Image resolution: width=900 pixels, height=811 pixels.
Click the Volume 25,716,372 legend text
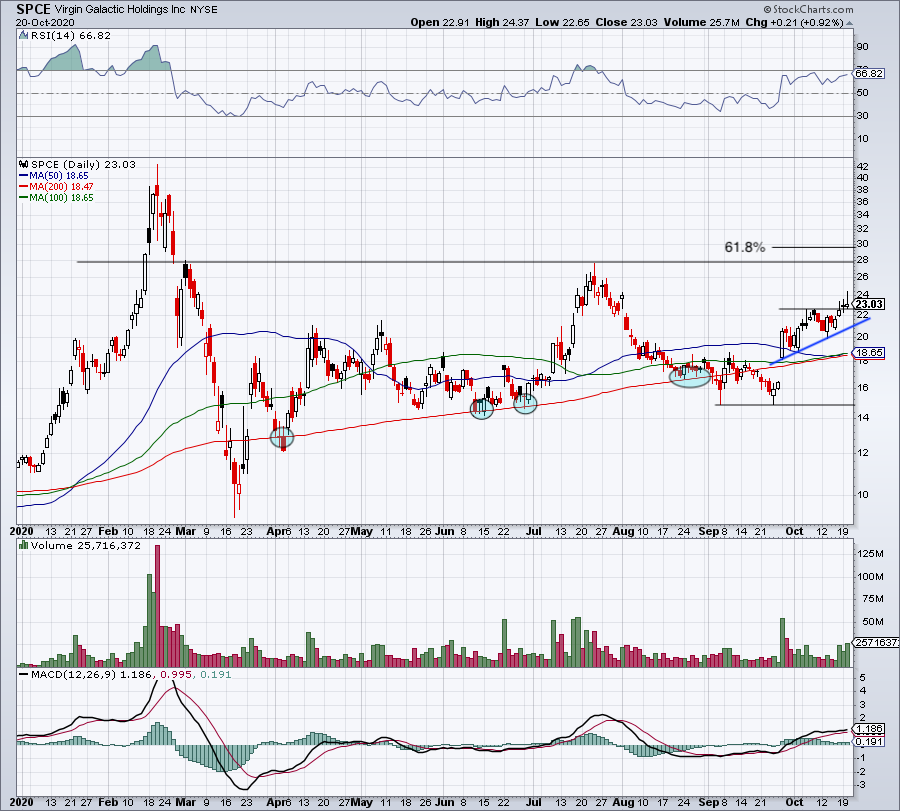(86, 545)
